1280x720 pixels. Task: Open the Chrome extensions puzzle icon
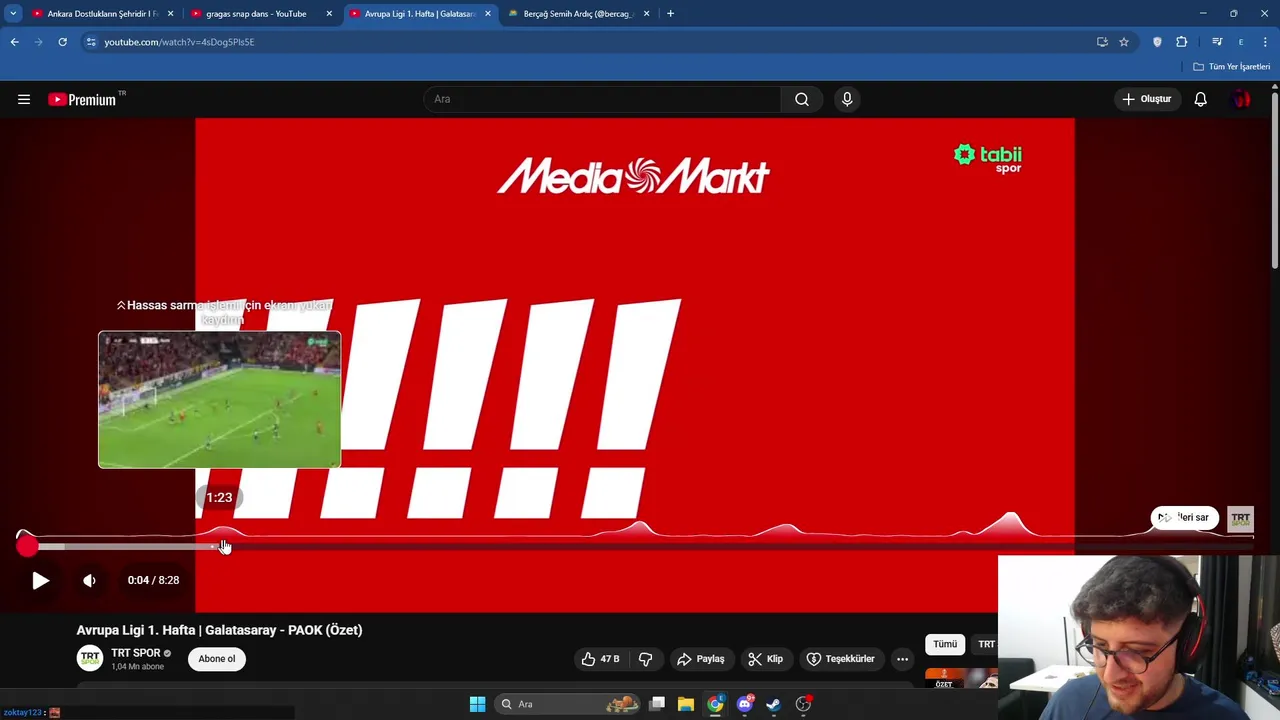(1182, 42)
